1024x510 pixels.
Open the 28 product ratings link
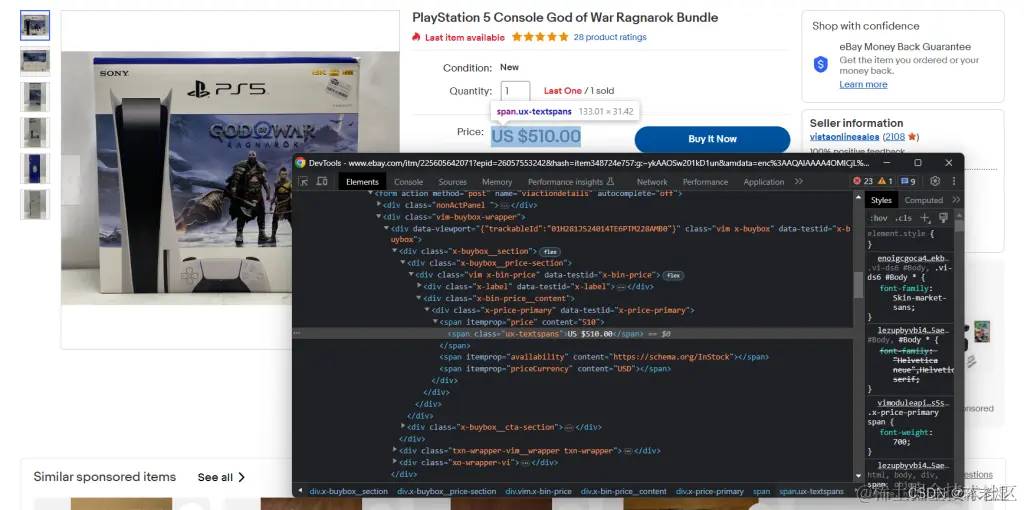[x=610, y=37]
